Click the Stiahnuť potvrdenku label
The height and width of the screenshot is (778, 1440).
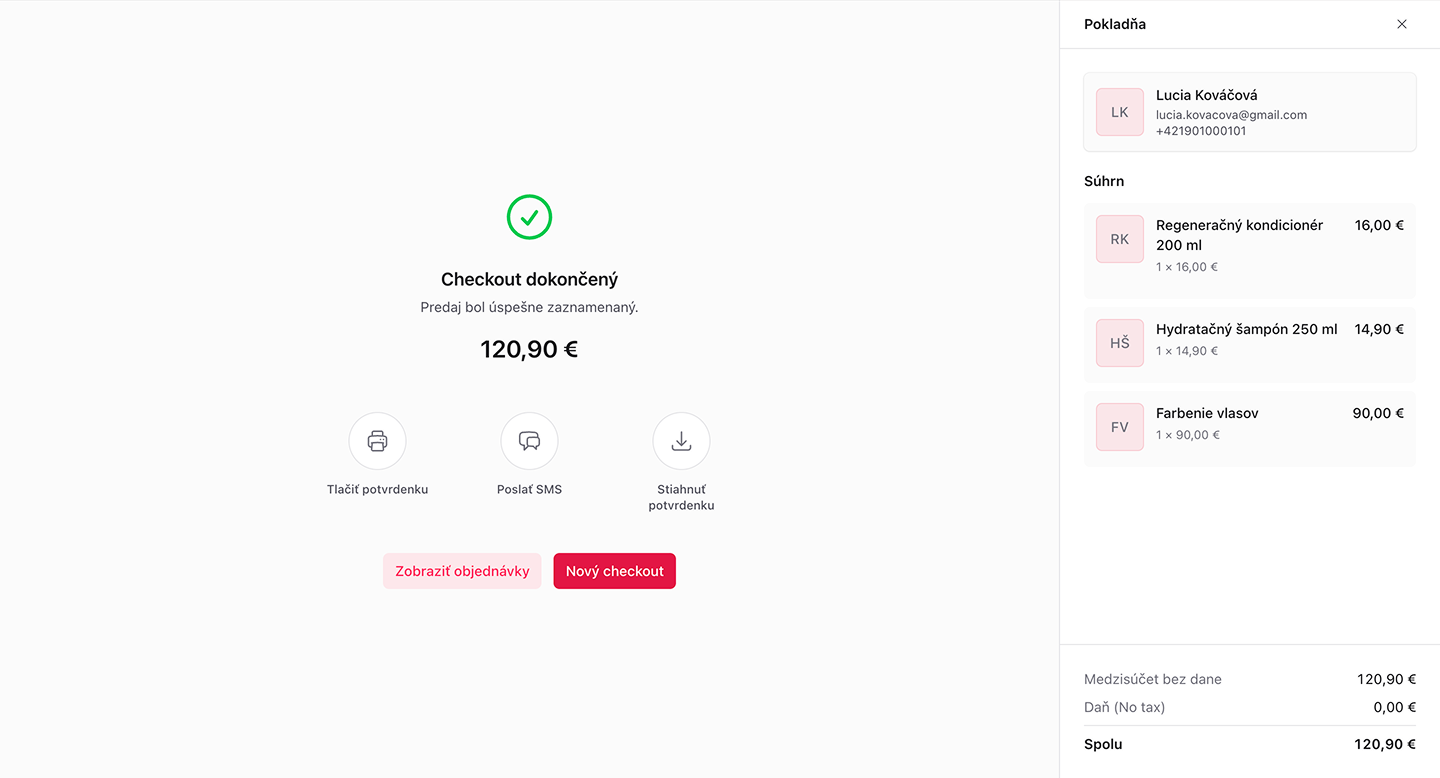click(681, 497)
